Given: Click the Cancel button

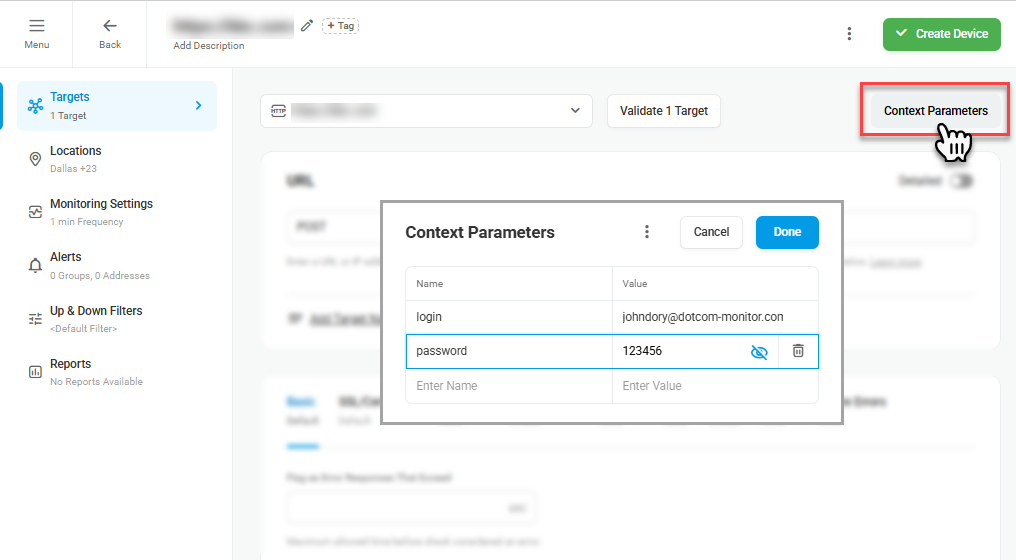Looking at the screenshot, I should point(711,232).
